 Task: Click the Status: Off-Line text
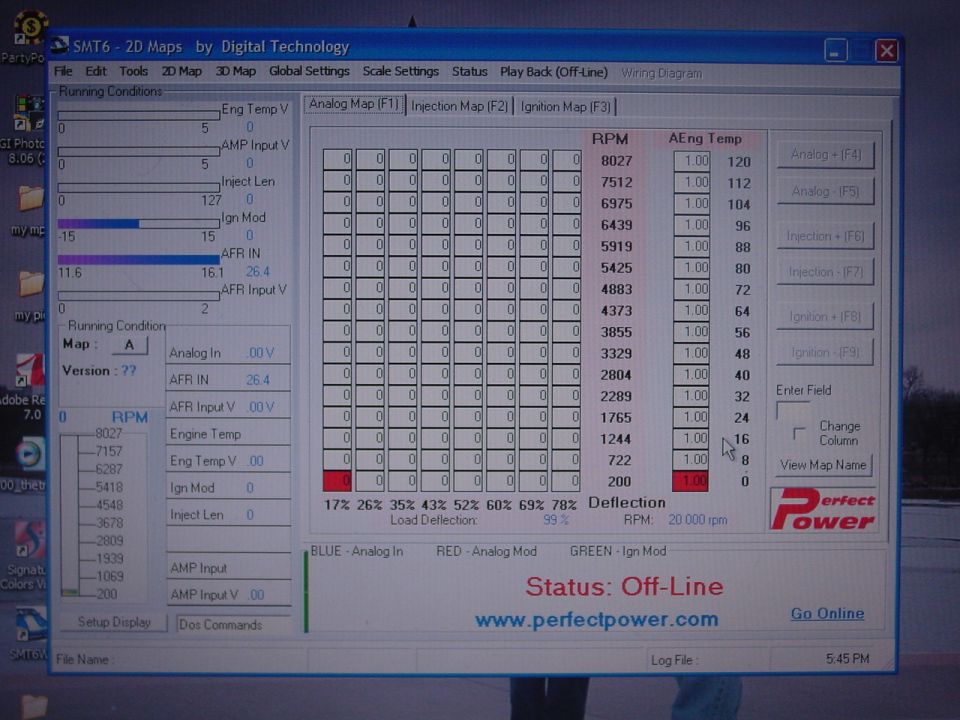click(x=624, y=586)
